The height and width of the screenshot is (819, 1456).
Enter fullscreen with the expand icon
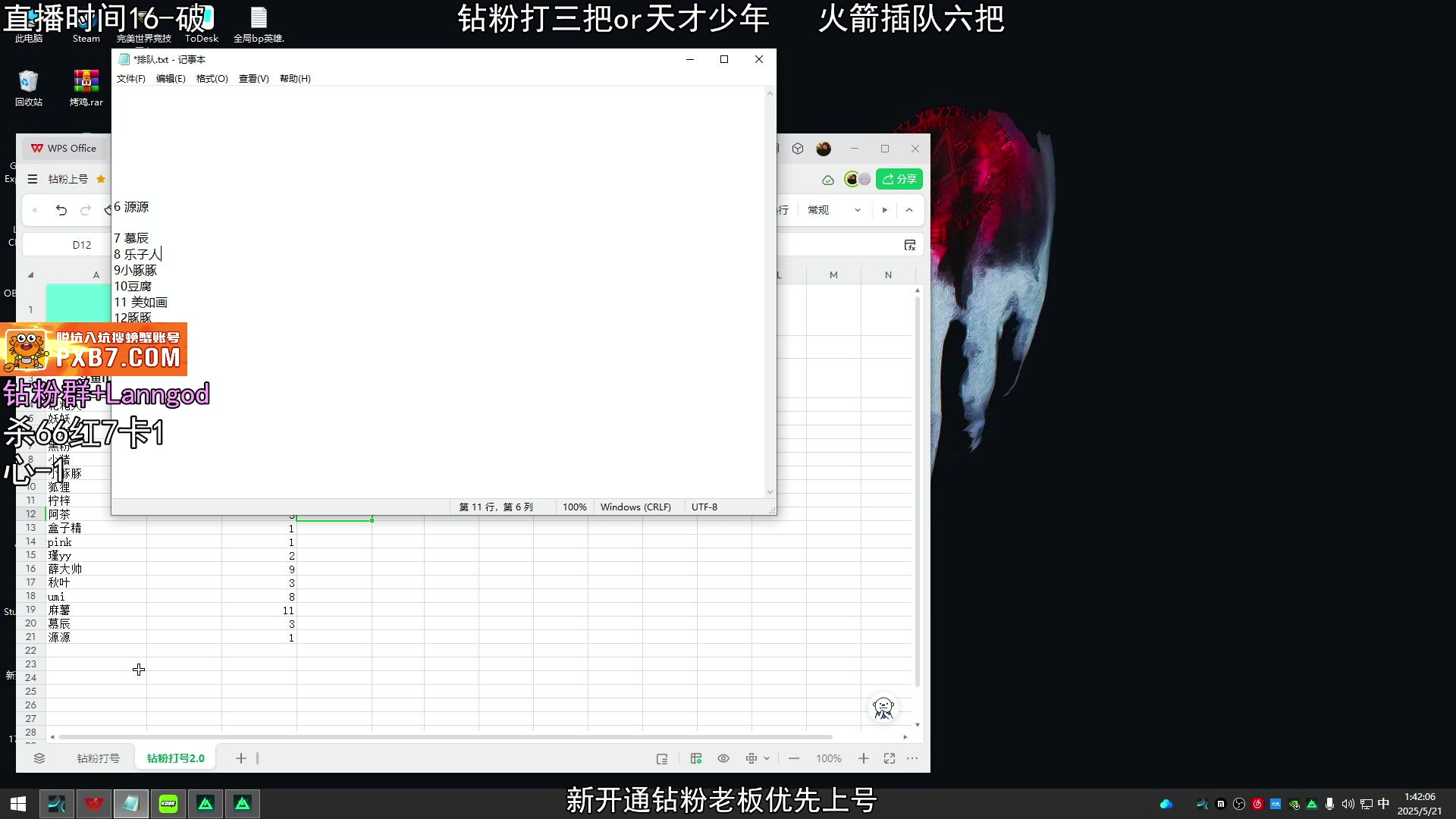(890, 758)
